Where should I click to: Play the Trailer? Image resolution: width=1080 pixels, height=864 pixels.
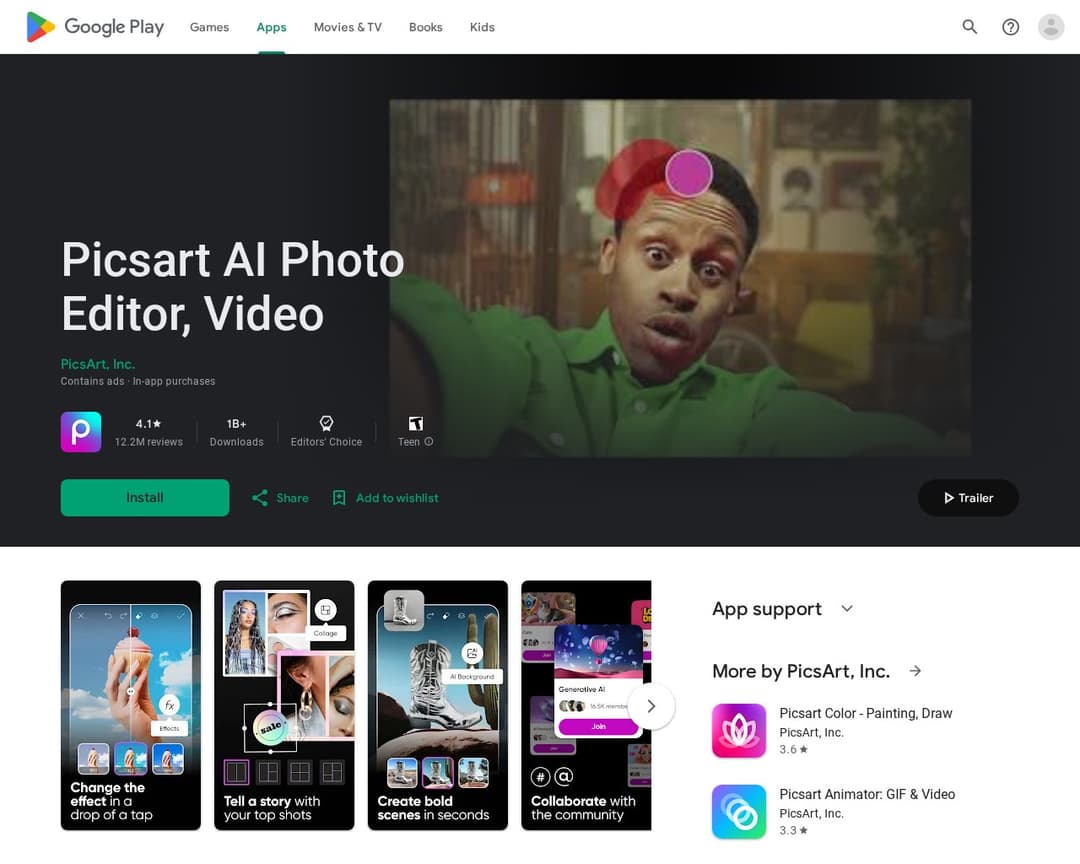tap(968, 497)
